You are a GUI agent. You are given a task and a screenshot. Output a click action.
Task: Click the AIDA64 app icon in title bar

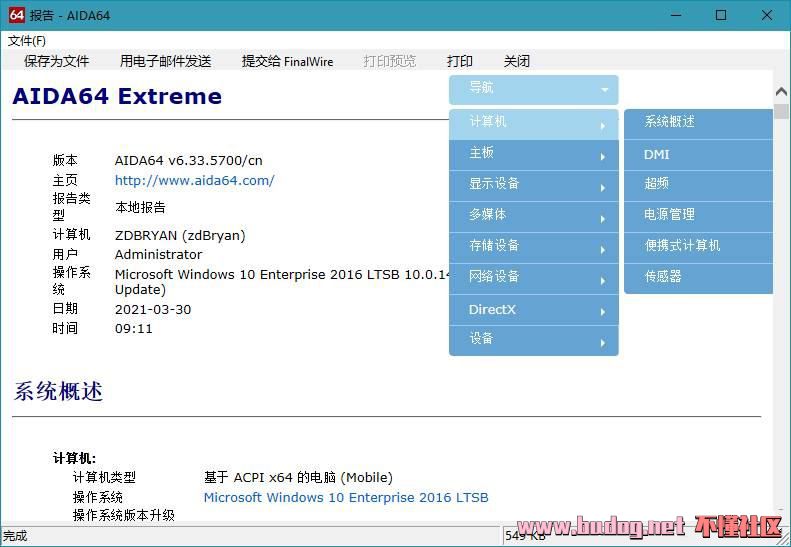16,15
